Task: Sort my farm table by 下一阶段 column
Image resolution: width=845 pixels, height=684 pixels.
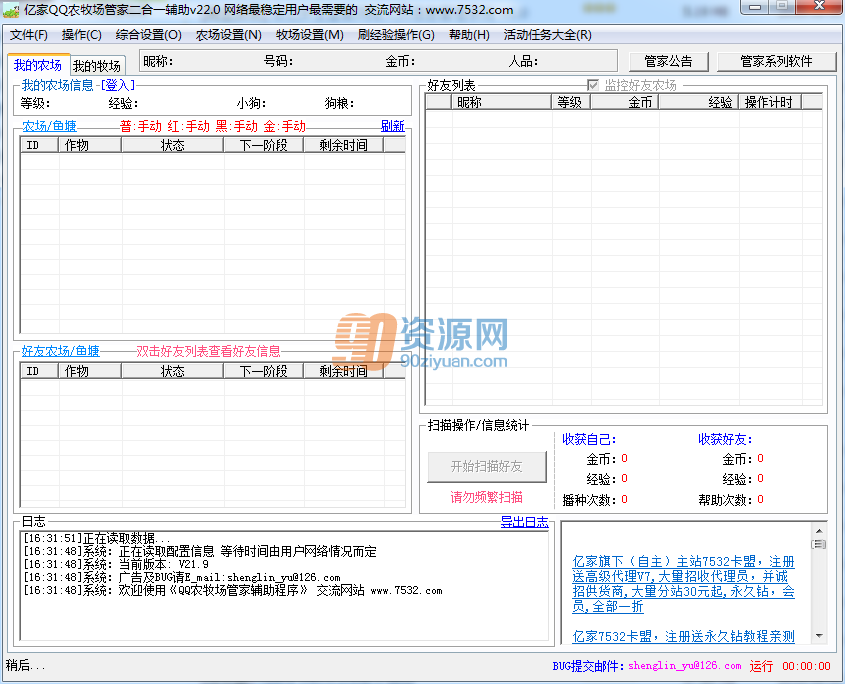Action: click(x=264, y=145)
